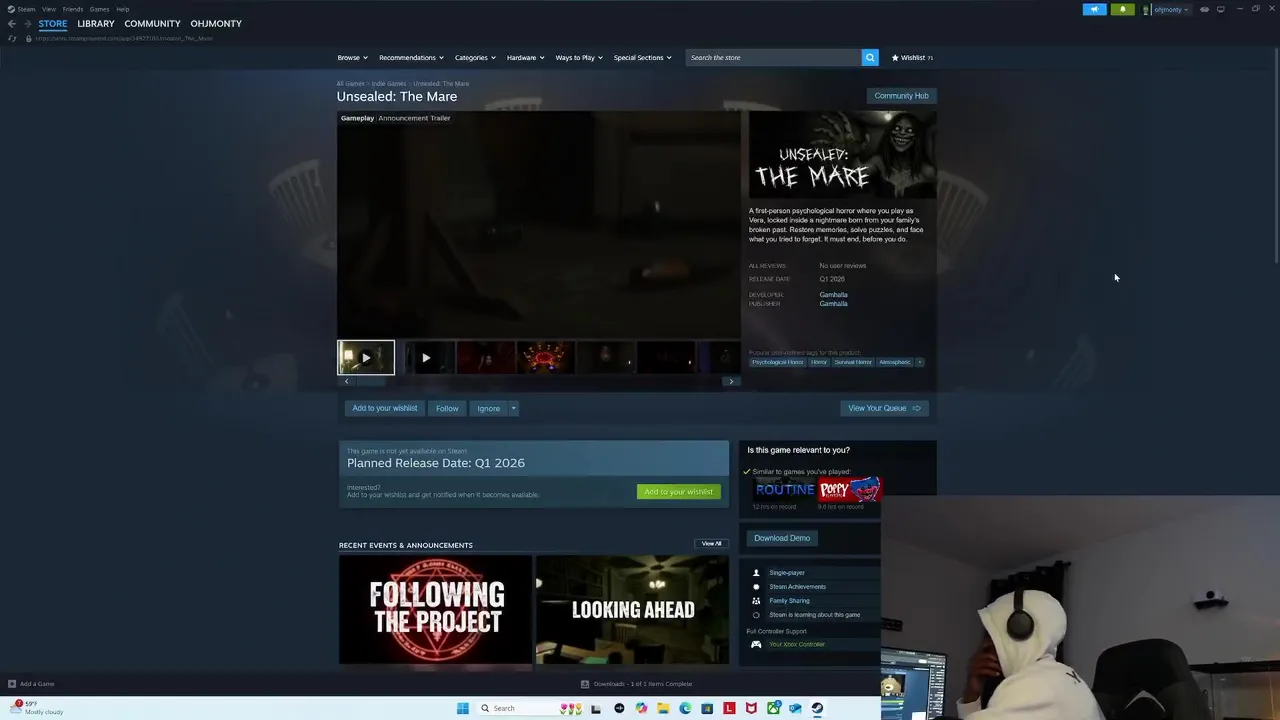Click the Steam icon in the taskbar
This screenshot has width=1280, height=720.
click(817, 708)
